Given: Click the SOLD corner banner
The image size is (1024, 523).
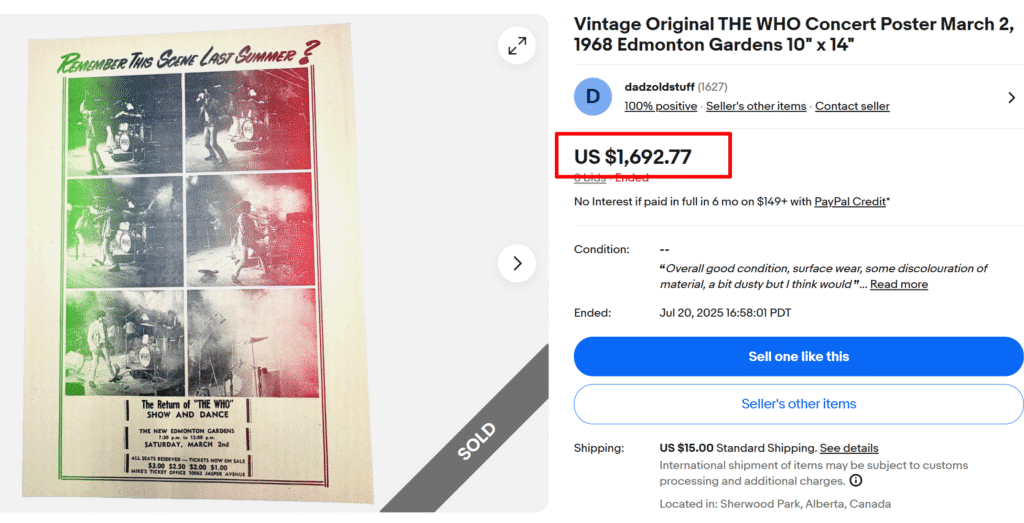Looking at the screenshot, I should (478, 440).
